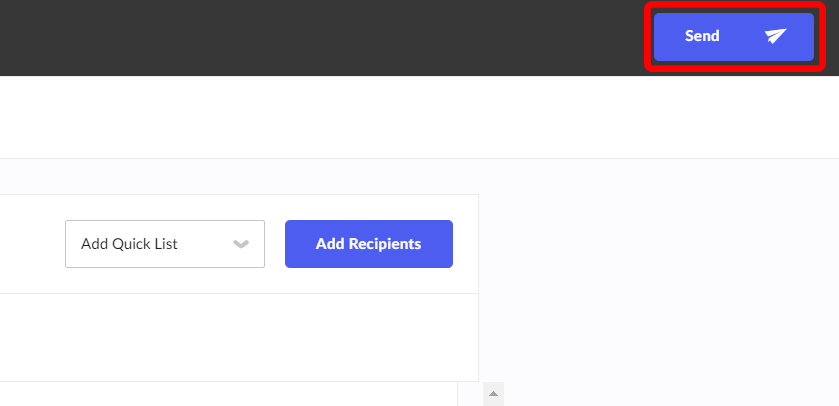Viewport: 839px width, 406px height.
Task: Click the white area under the header bar
Action: [420, 117]
